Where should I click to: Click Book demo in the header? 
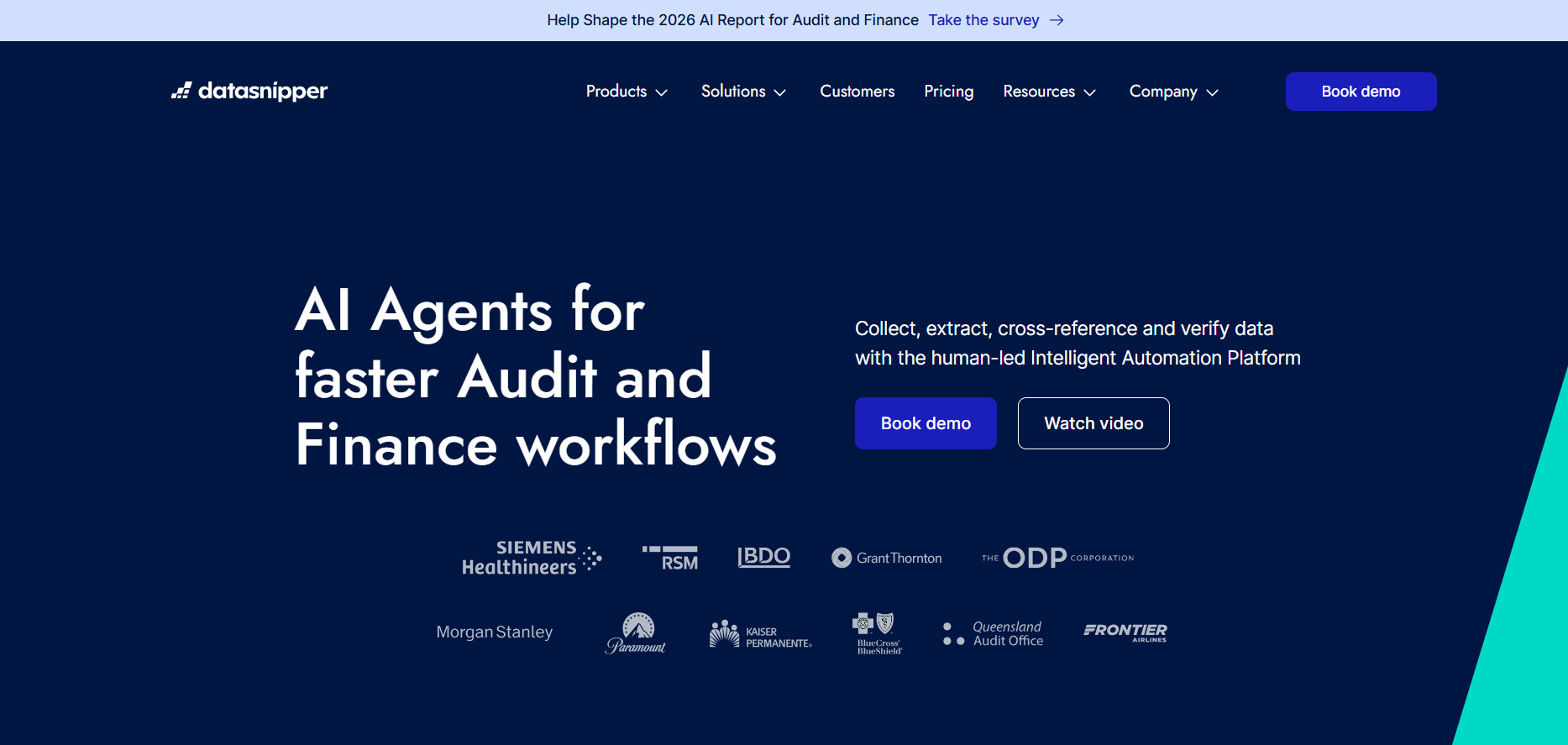point(1361,92)
